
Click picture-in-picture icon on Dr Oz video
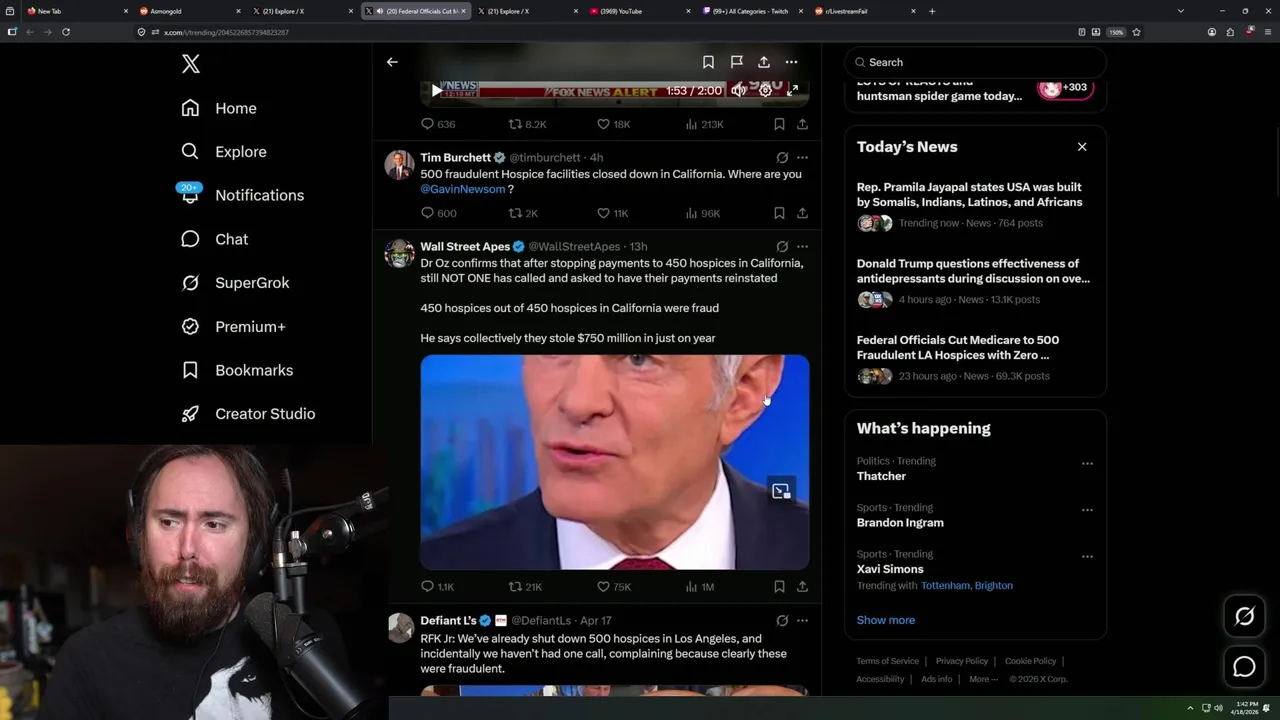781,491
